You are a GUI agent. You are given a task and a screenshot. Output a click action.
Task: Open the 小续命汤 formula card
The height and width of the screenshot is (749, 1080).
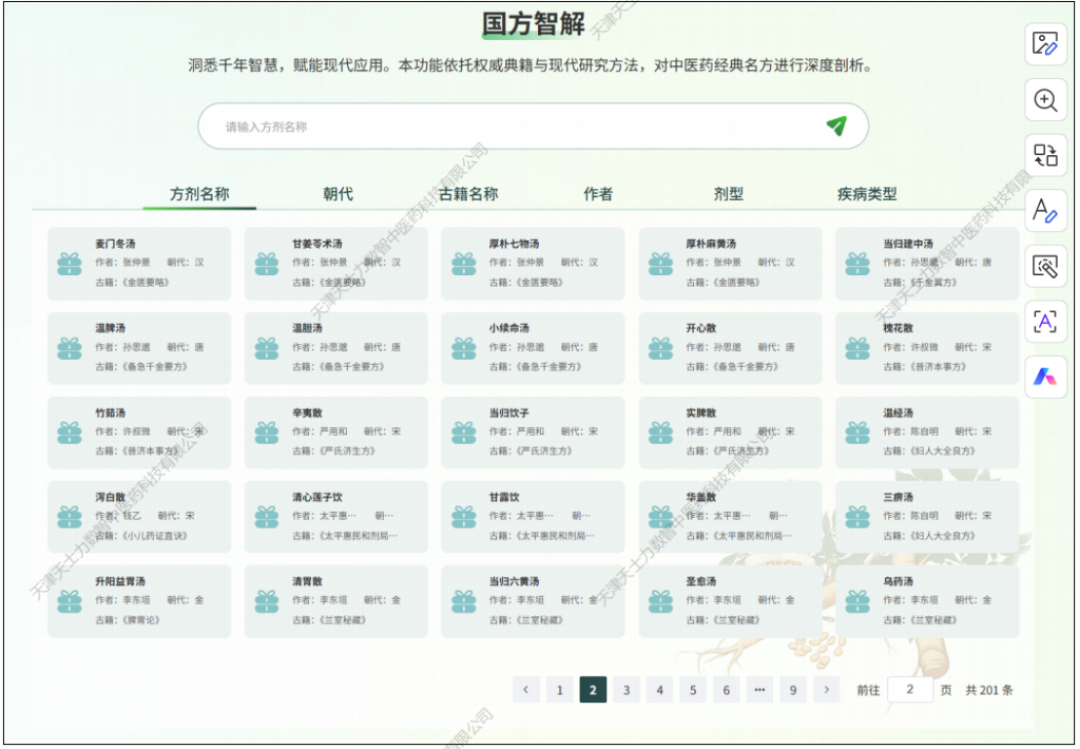[533, 348]
